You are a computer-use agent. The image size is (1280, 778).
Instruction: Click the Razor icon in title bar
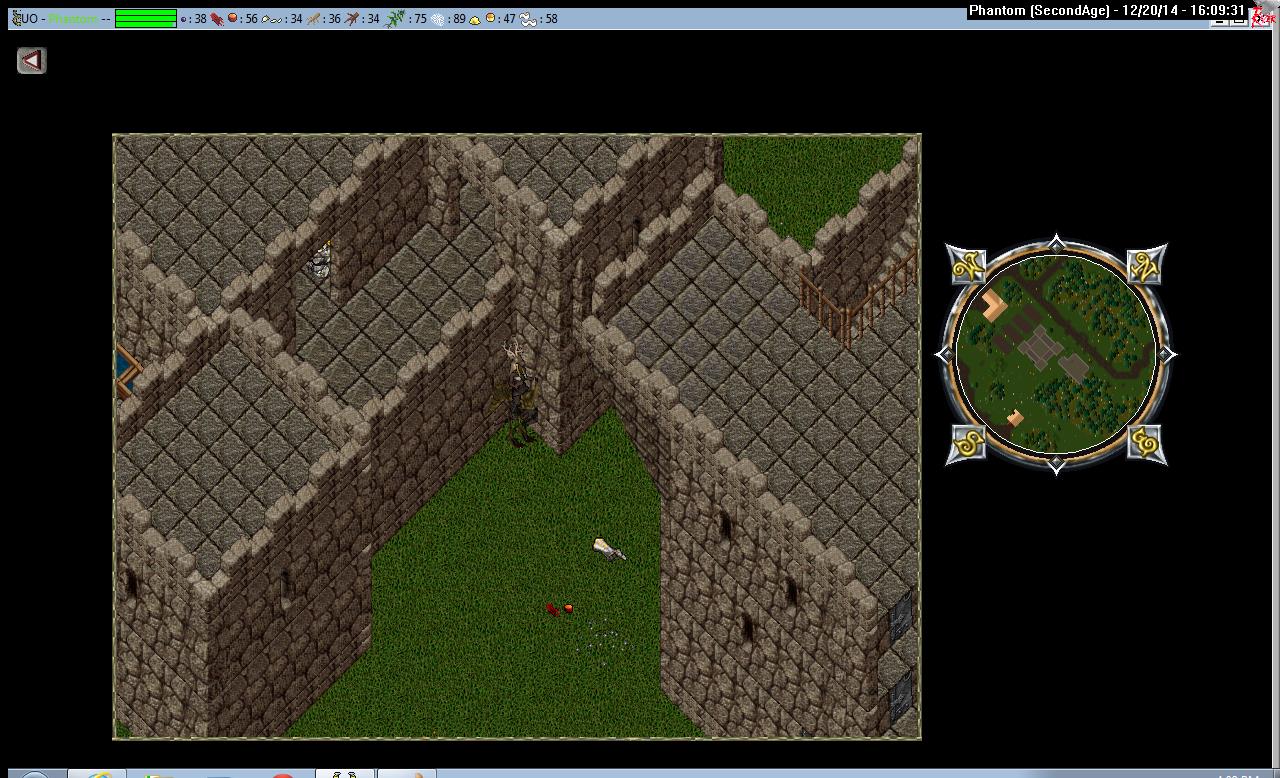pyautogui.click(x=1264, y=17)
